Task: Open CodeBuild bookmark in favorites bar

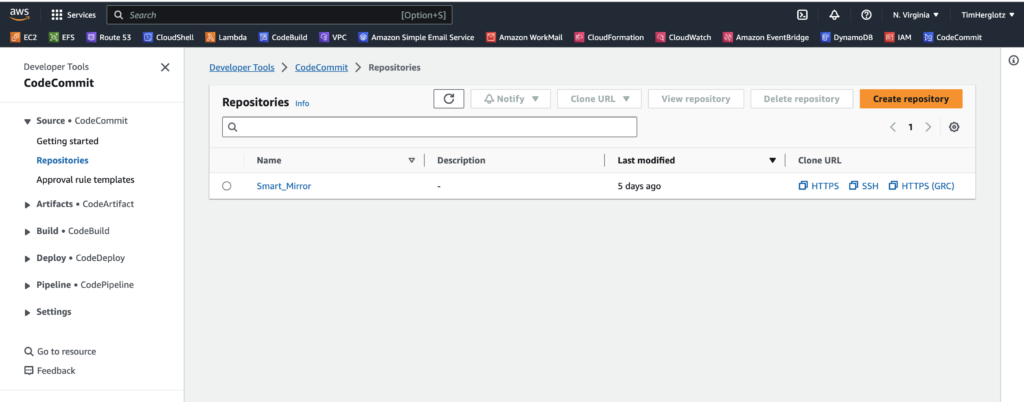Action: tap(283, 37)
